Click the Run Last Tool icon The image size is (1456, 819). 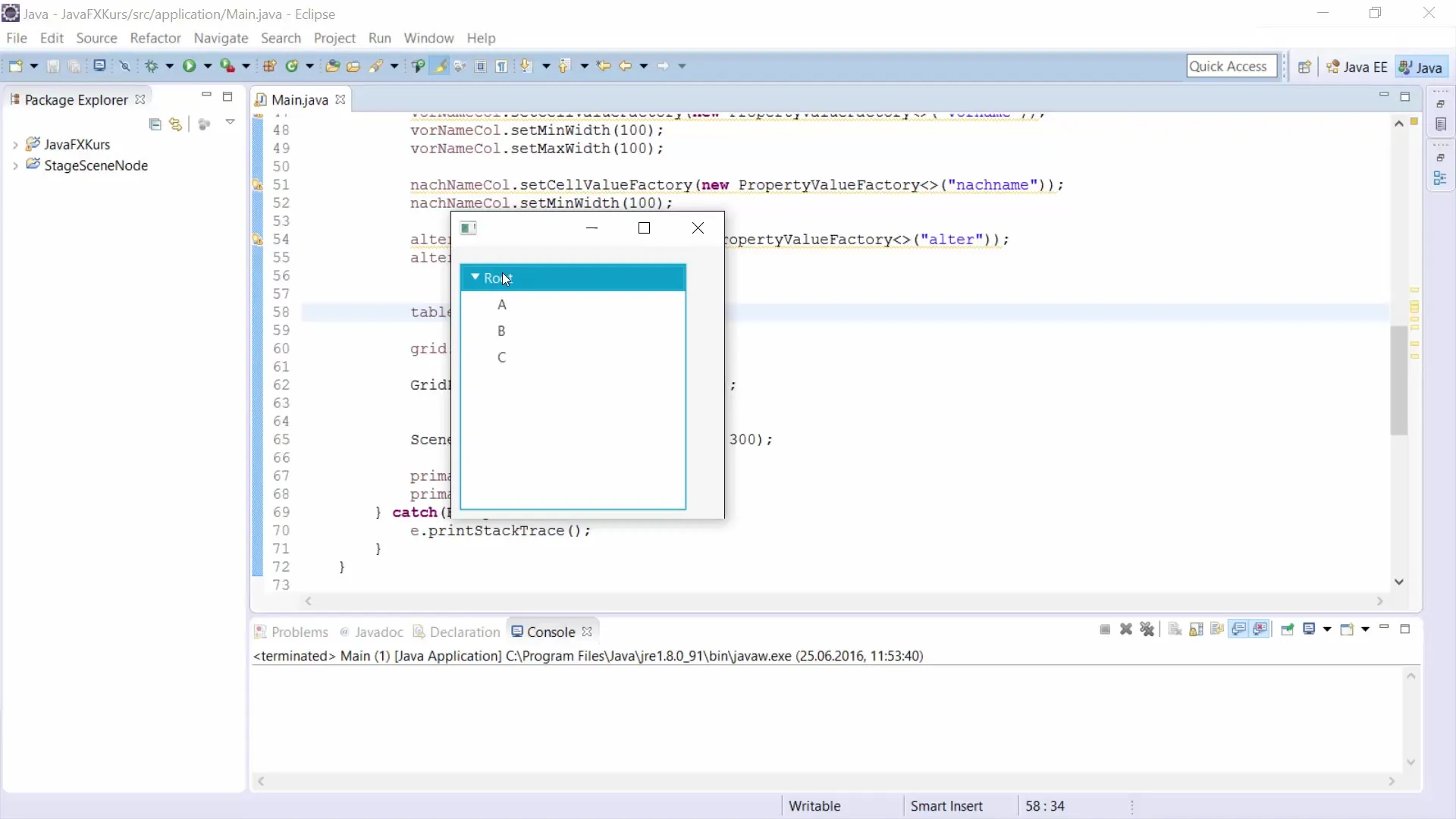[227, 66]
